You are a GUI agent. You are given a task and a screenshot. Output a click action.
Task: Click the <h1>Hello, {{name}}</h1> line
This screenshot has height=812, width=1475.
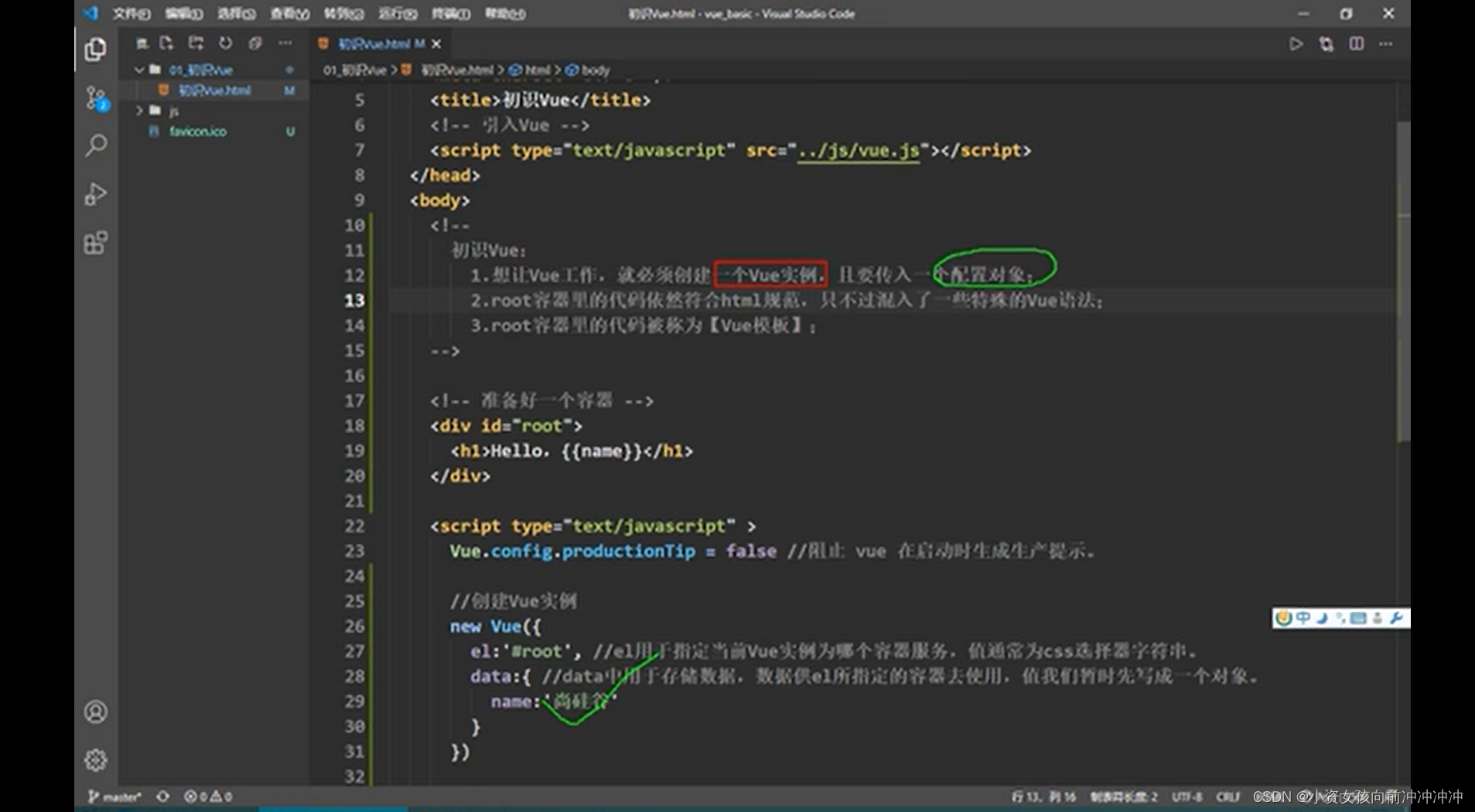coord(572,451)
